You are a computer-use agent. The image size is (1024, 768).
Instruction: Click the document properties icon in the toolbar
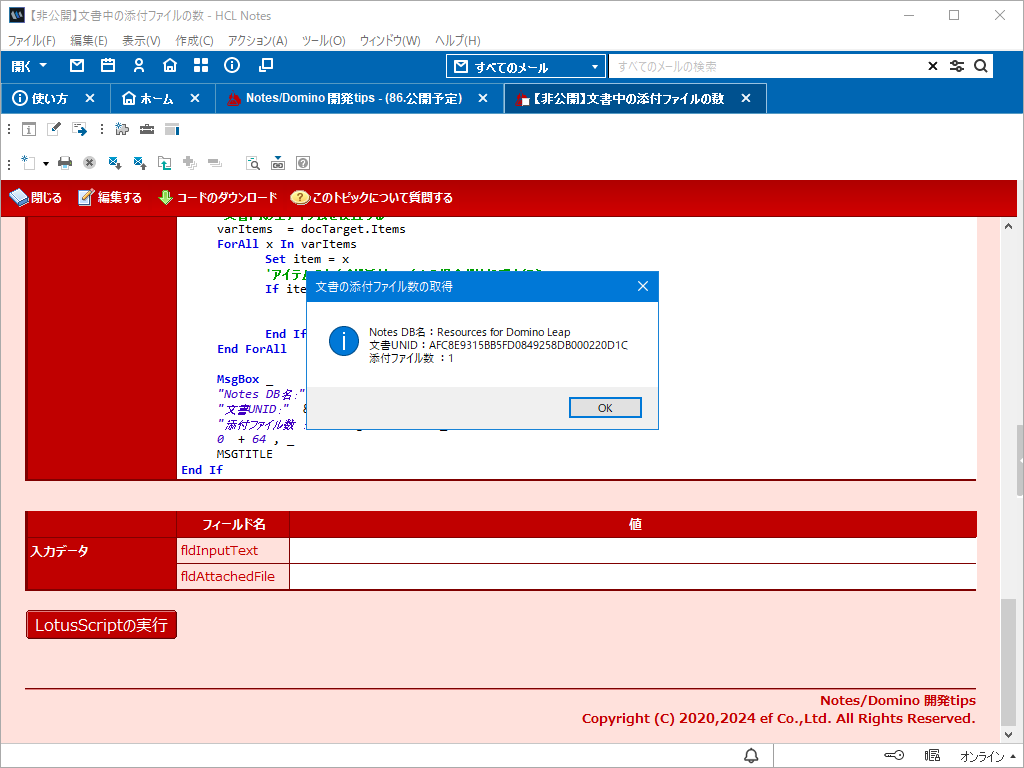(x=29, y=129)
